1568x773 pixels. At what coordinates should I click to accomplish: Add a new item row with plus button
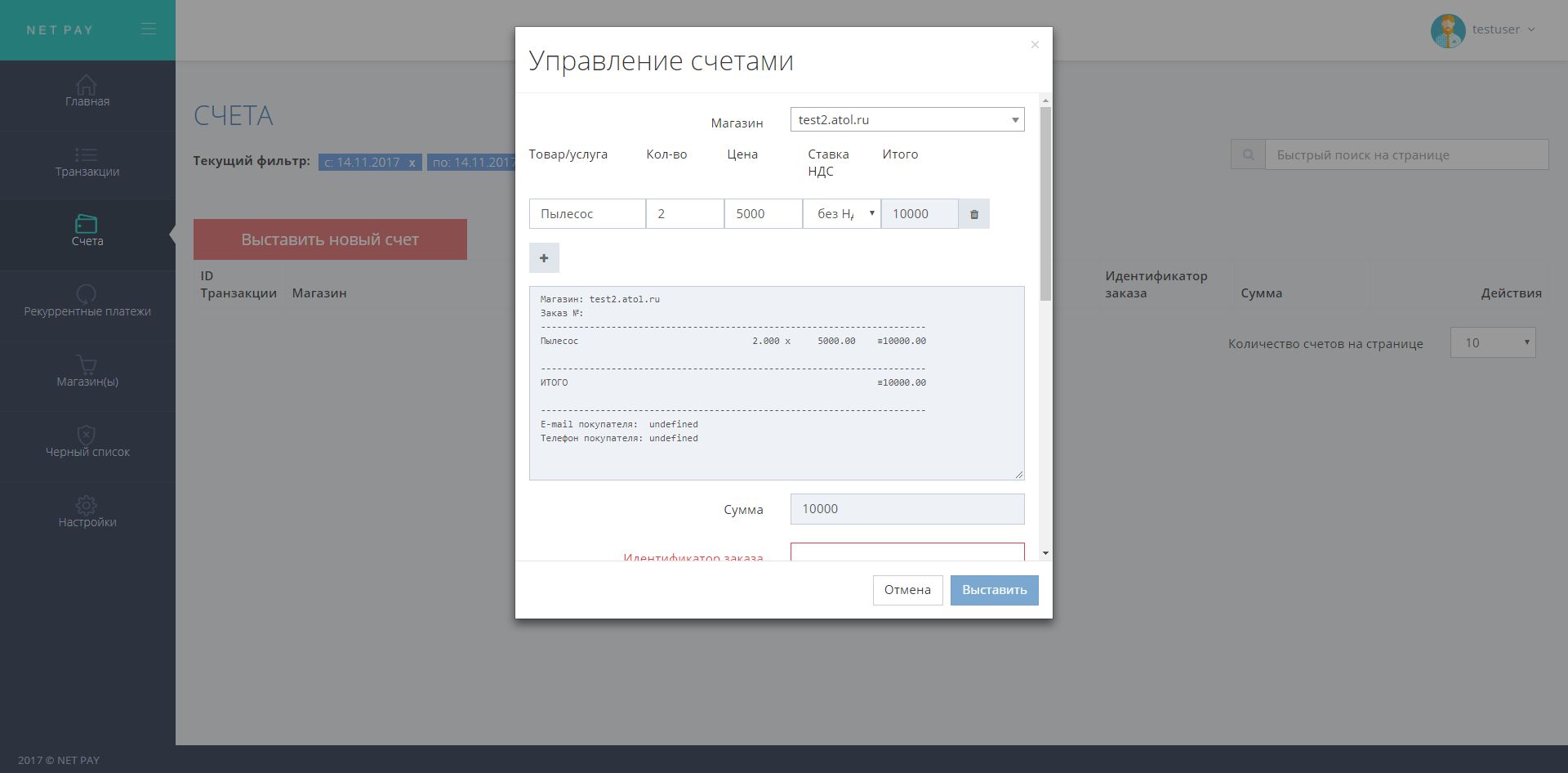544,258
